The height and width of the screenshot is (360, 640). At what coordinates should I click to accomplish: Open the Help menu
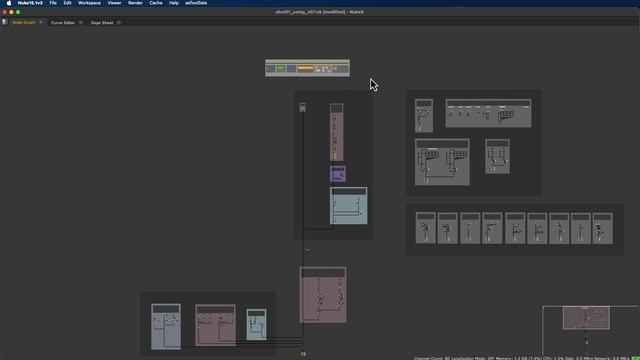[x=173, y=3]
